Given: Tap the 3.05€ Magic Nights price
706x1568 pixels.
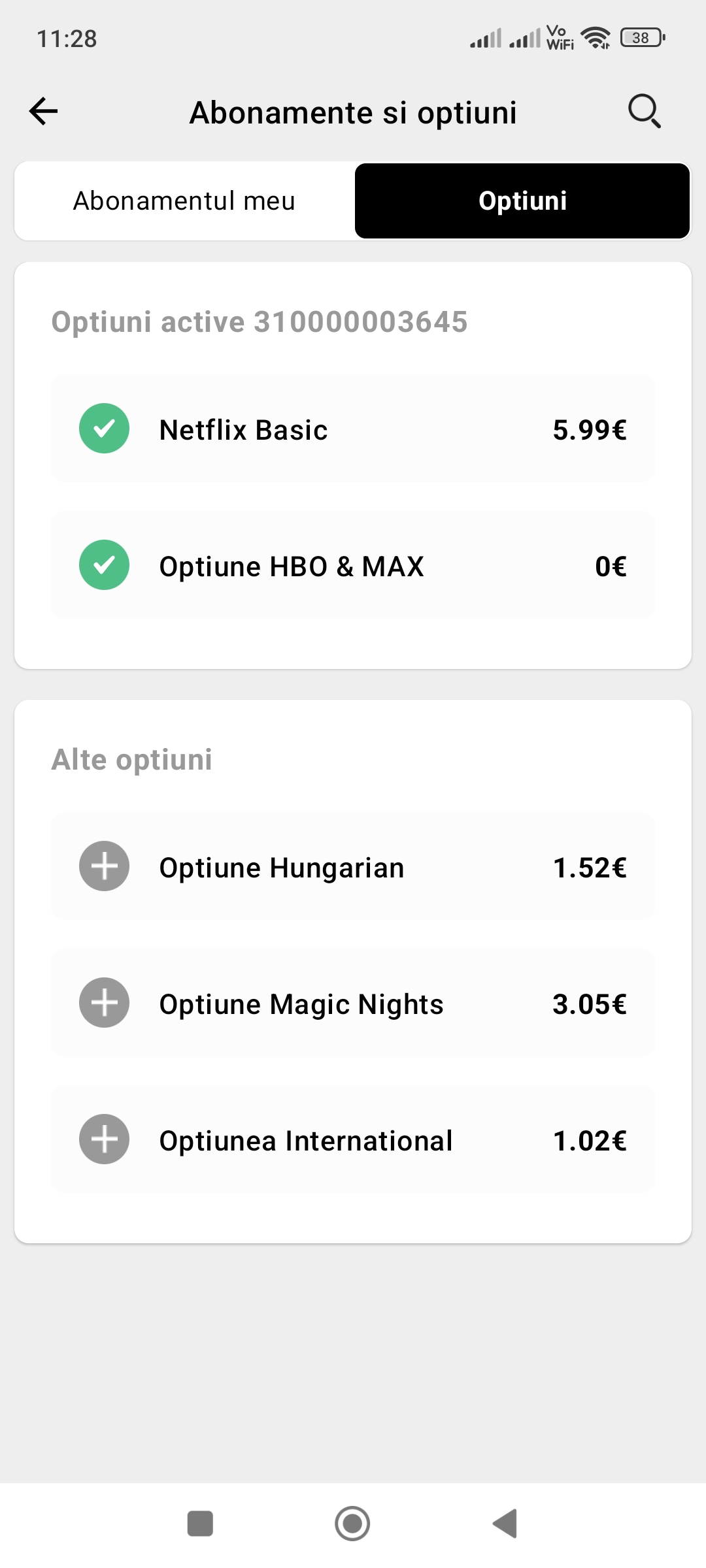Looking at the screenshot, I should click(x=590, y=1004).
